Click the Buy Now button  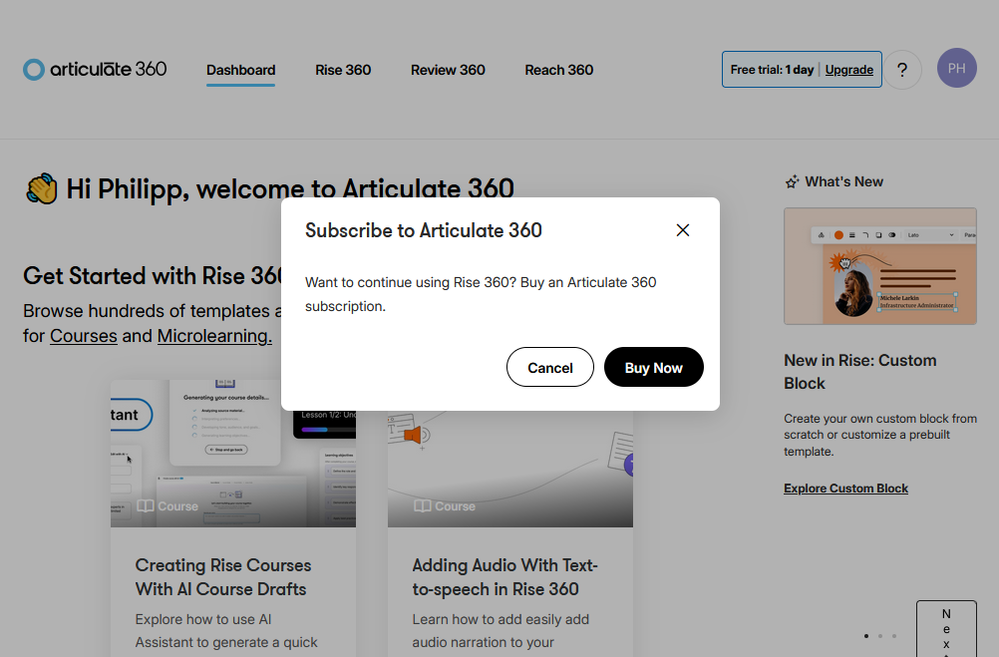point(654,368)
